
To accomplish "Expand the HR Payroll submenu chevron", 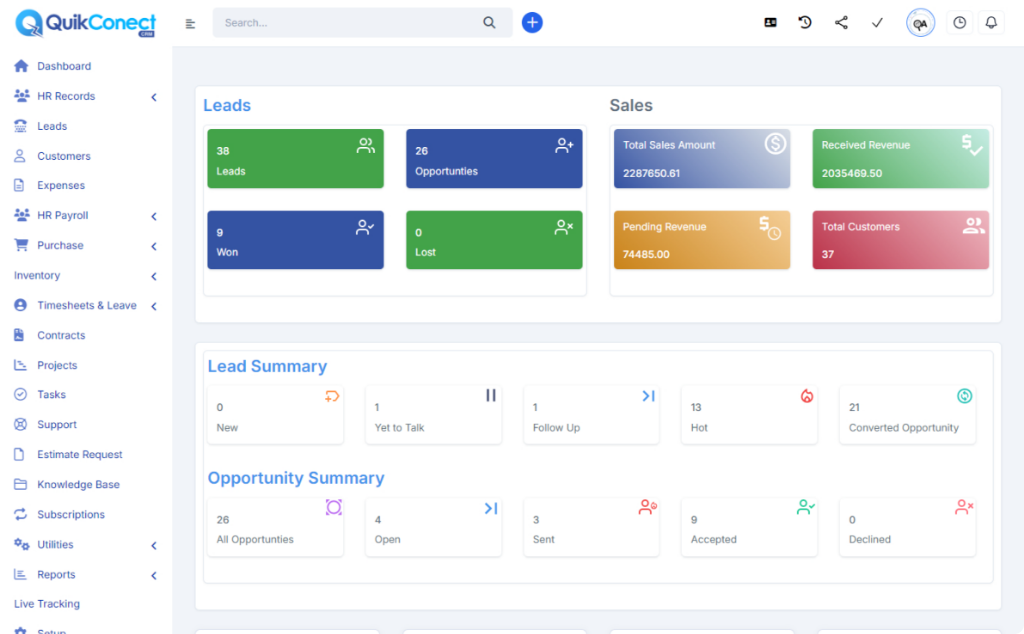I will click(154, 216).
